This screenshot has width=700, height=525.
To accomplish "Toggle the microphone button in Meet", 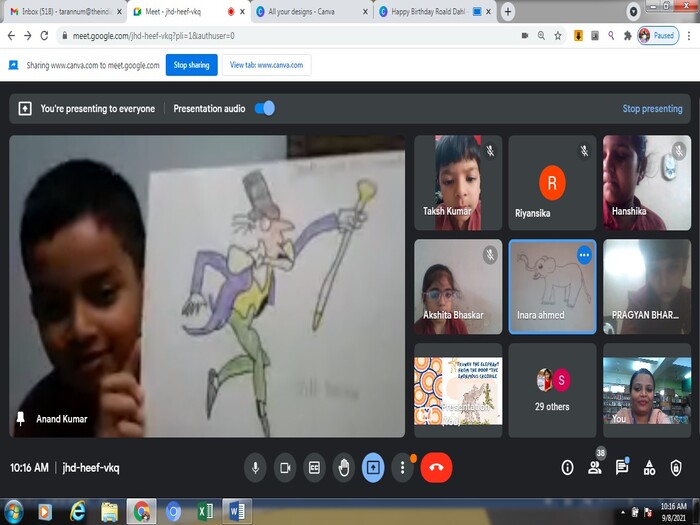I will click(255, 467).
